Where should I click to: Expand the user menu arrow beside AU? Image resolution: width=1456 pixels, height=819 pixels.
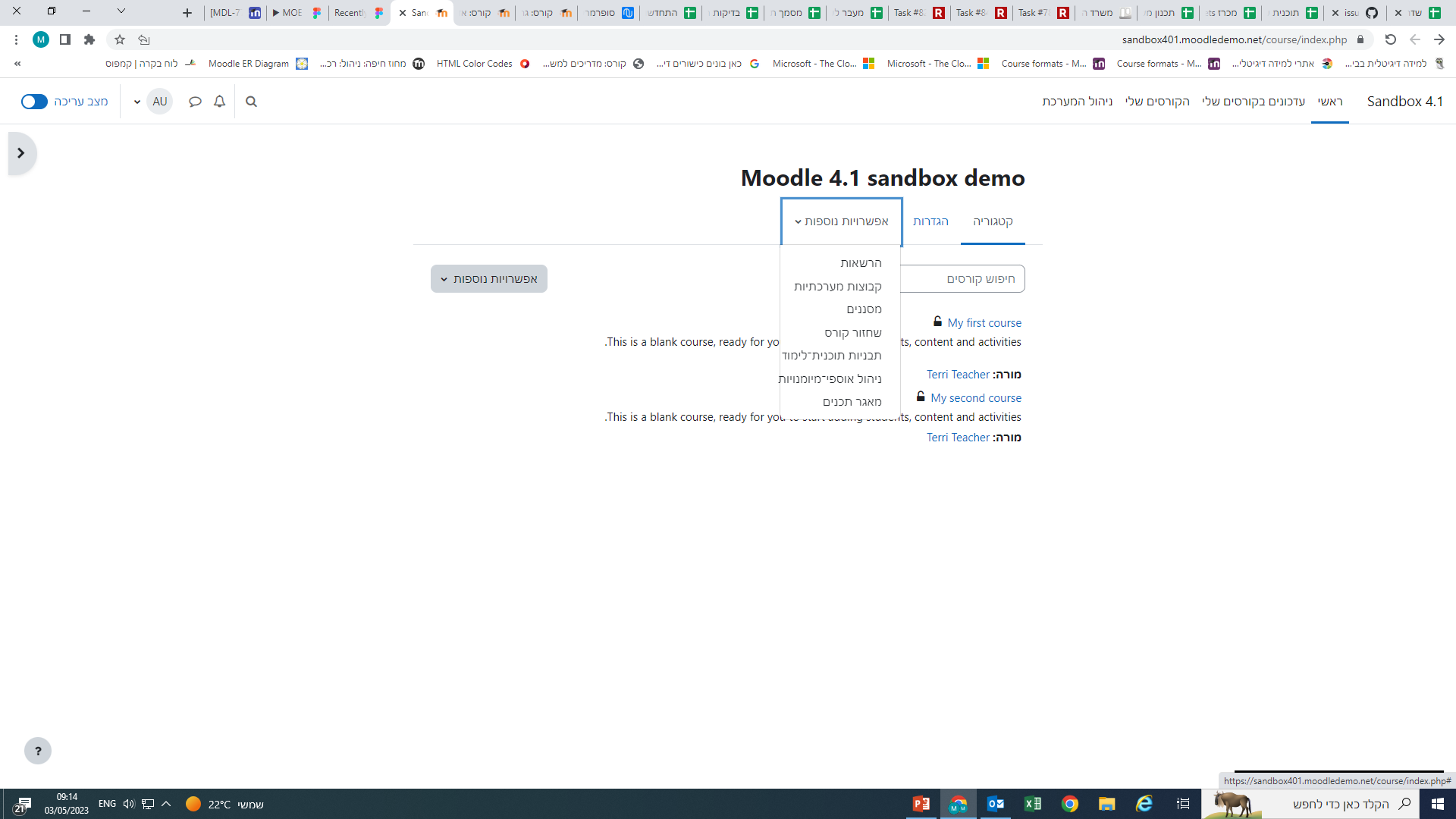point(136,102)
